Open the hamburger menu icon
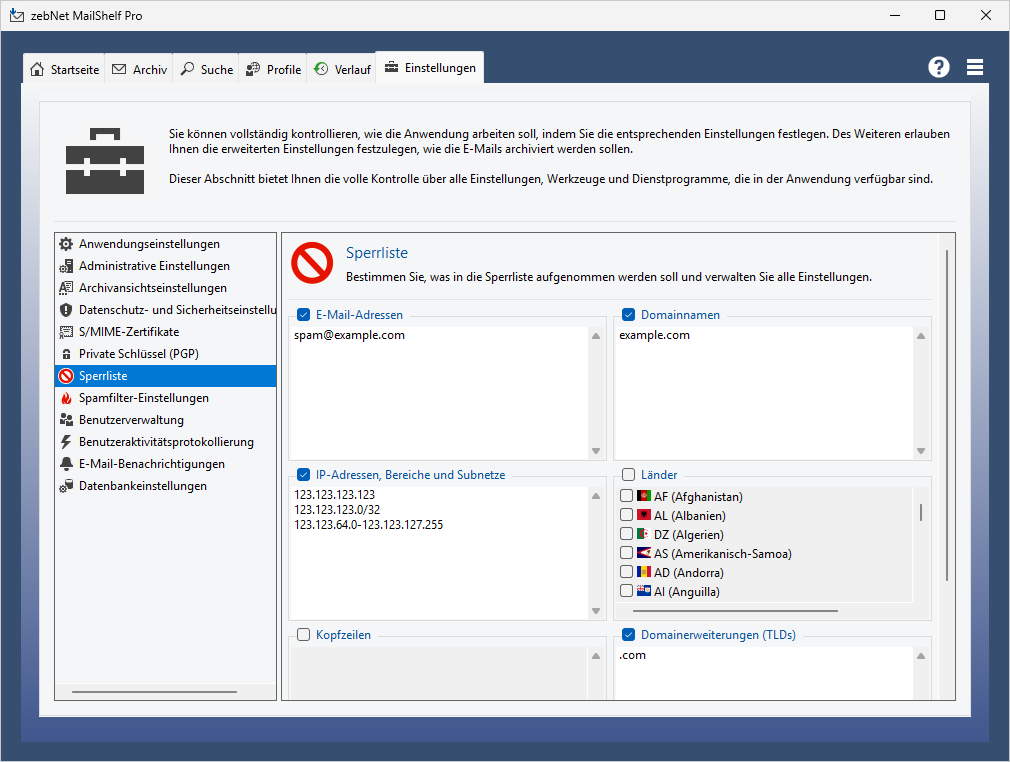 point(975,67)
